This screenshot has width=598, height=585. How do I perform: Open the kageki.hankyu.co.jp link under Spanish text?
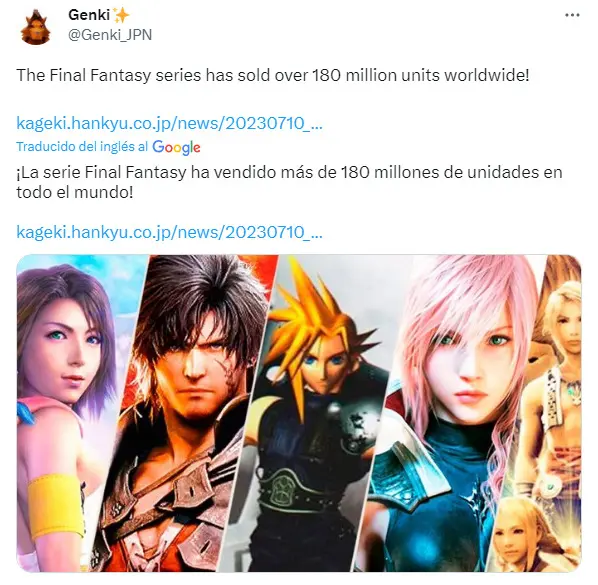click(169, 232)
